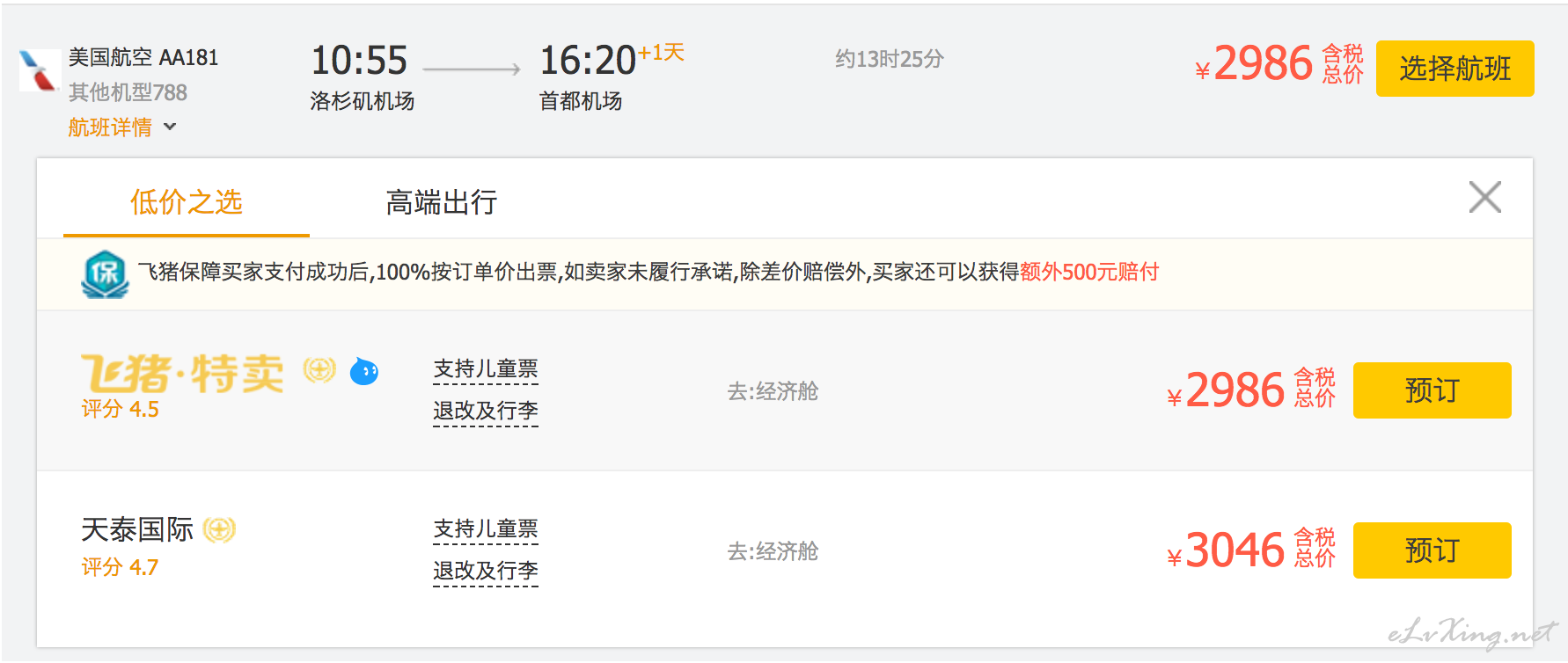Screen dimensions: 1568x663
Task: Expand 航班详情 flight details
Action: pyautogui.click(x=110, y=127)
